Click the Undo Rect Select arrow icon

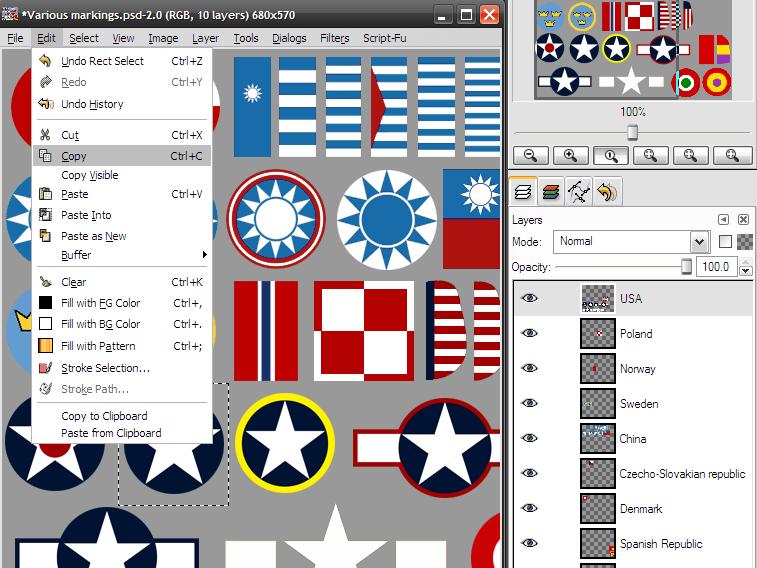pos(45,61)
